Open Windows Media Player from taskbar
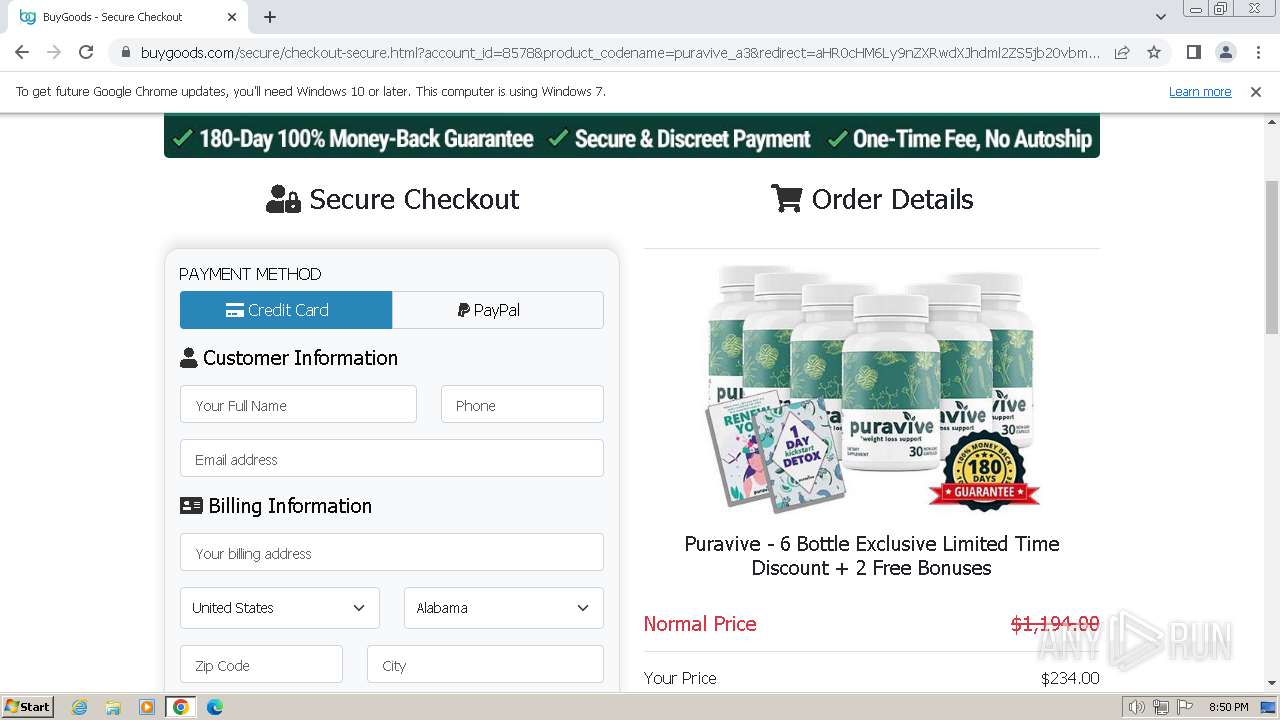 [147, 707]
